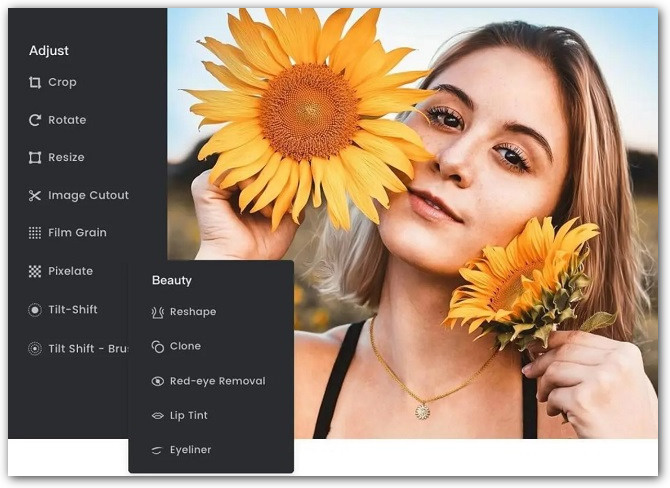This screenshot has height=488, width=670.
Task: Select the Crop tool icon
Action: (35, 83)
